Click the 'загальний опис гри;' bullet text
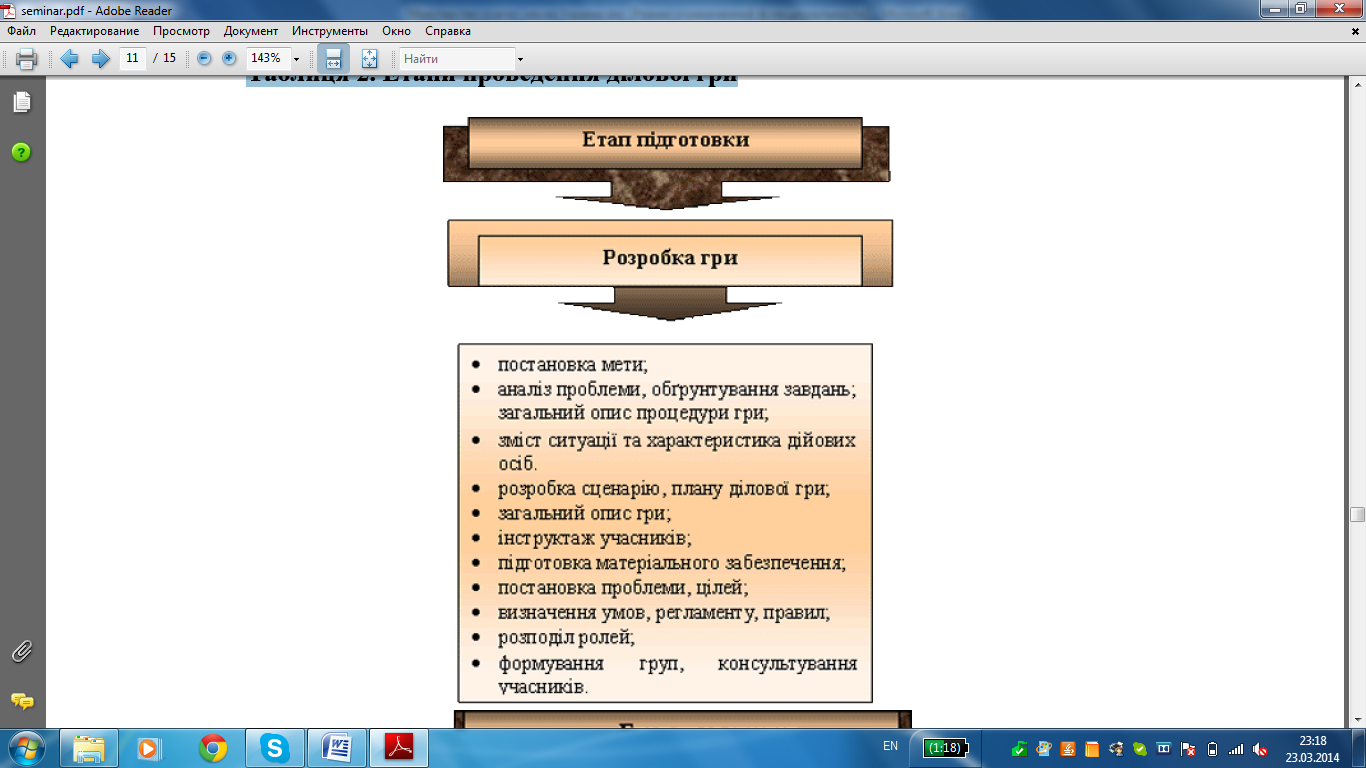1366x768 pixels. click(x=584, y=513)
